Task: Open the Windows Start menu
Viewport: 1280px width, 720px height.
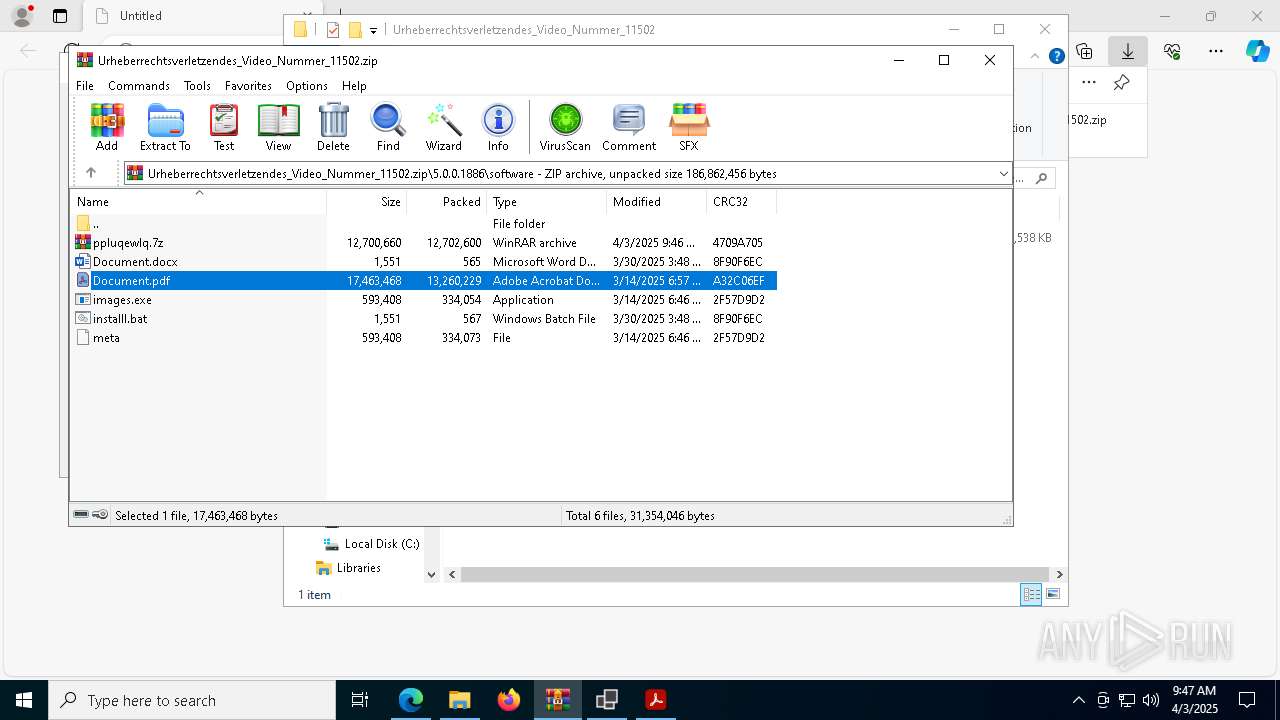Action: (x=24, y=700)
